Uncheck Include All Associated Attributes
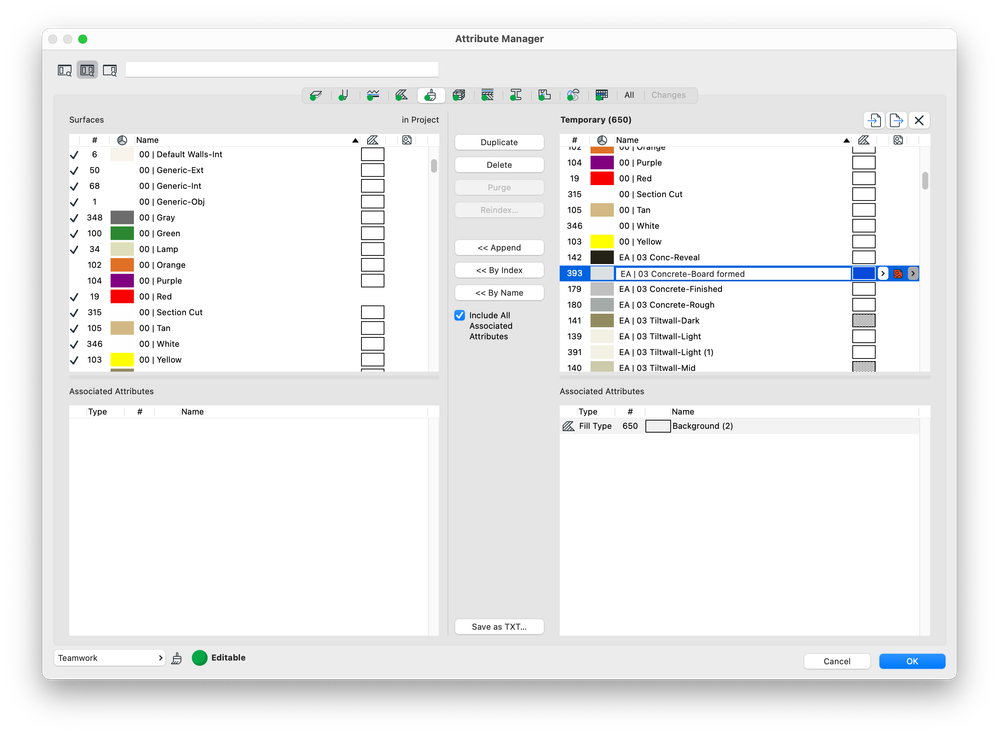The width and height of the screenshot is (999, 735). tap(459, 315)
